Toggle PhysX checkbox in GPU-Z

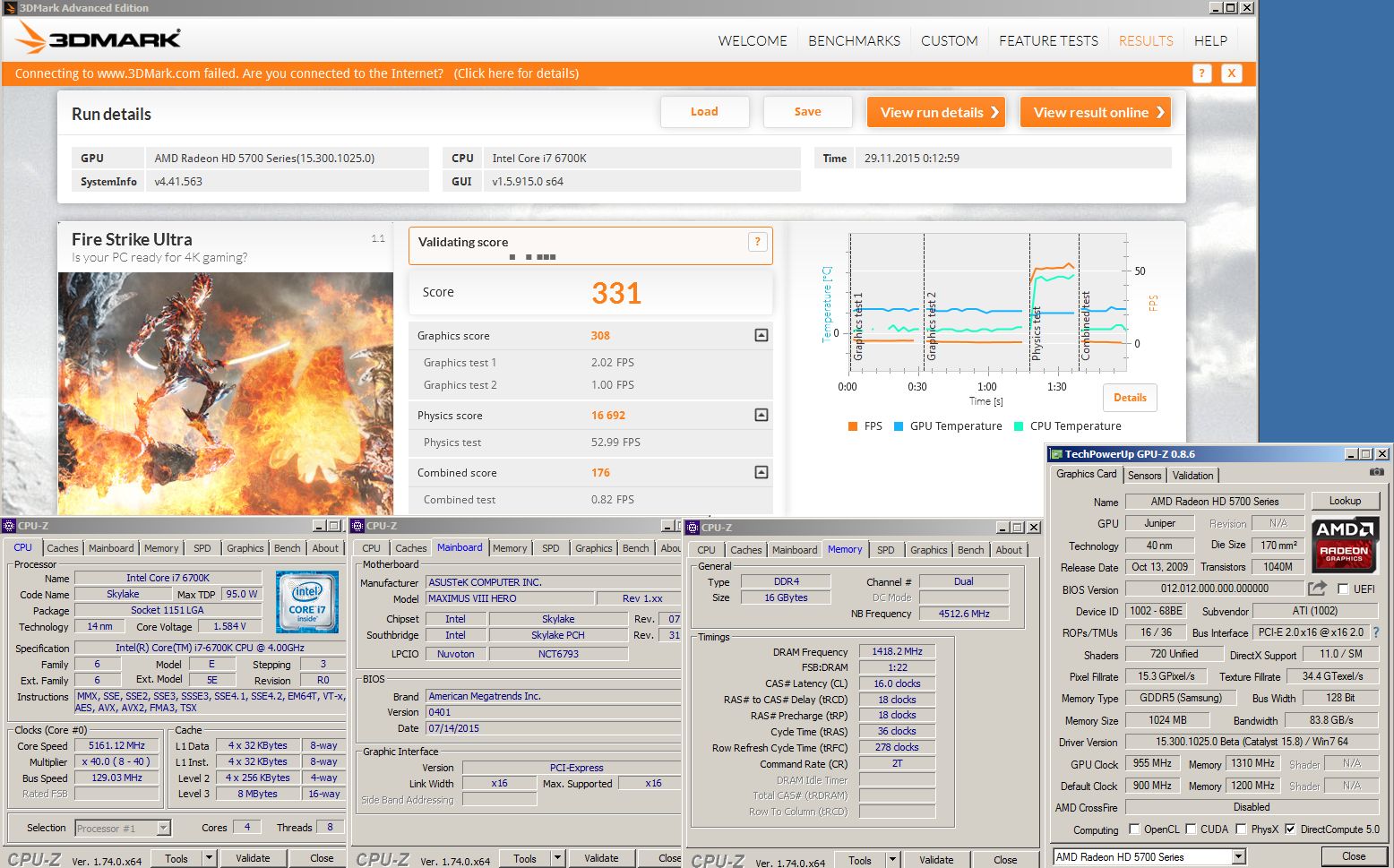point(1241,829)
